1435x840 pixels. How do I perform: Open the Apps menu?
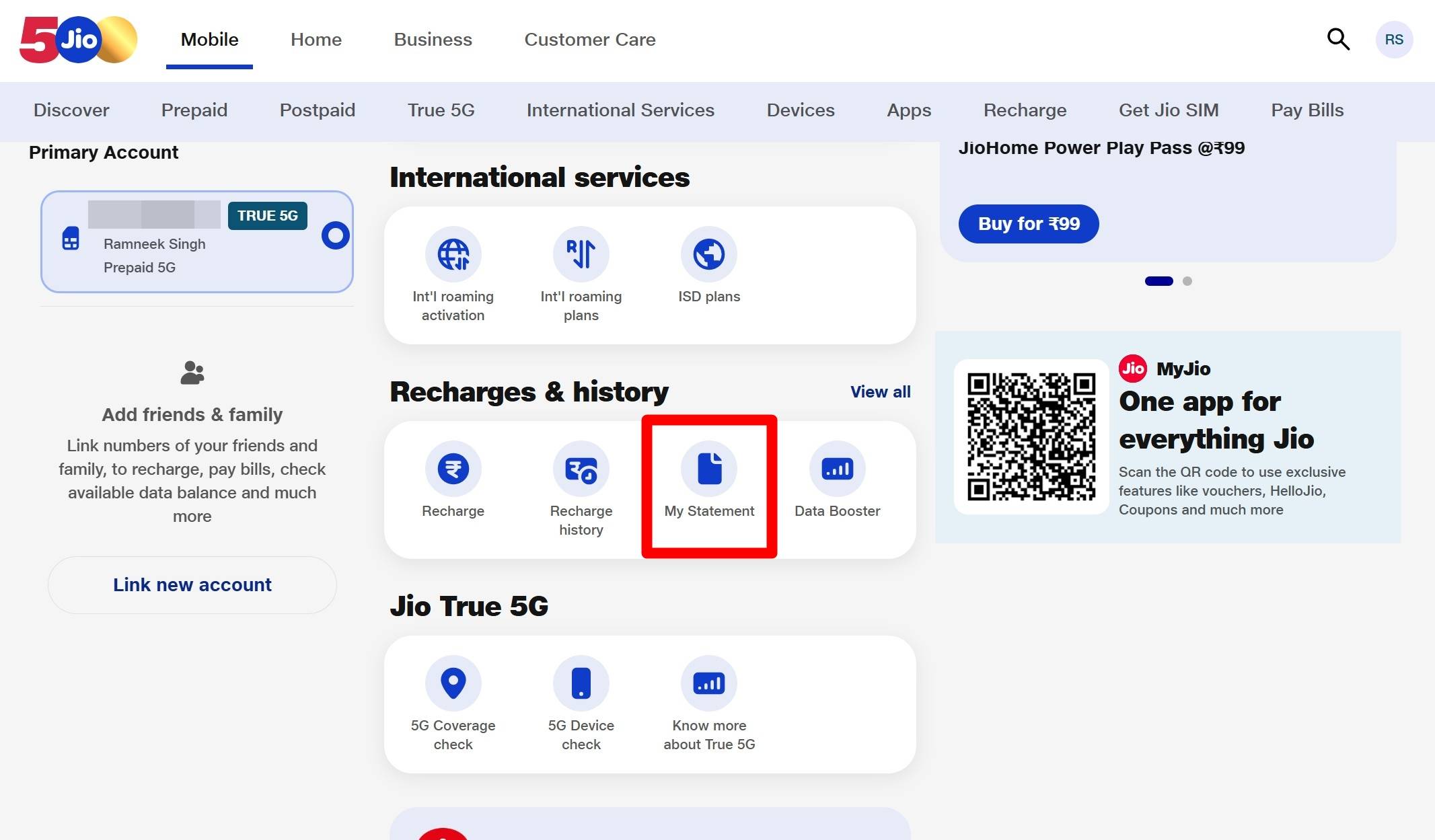coord(909,110)
